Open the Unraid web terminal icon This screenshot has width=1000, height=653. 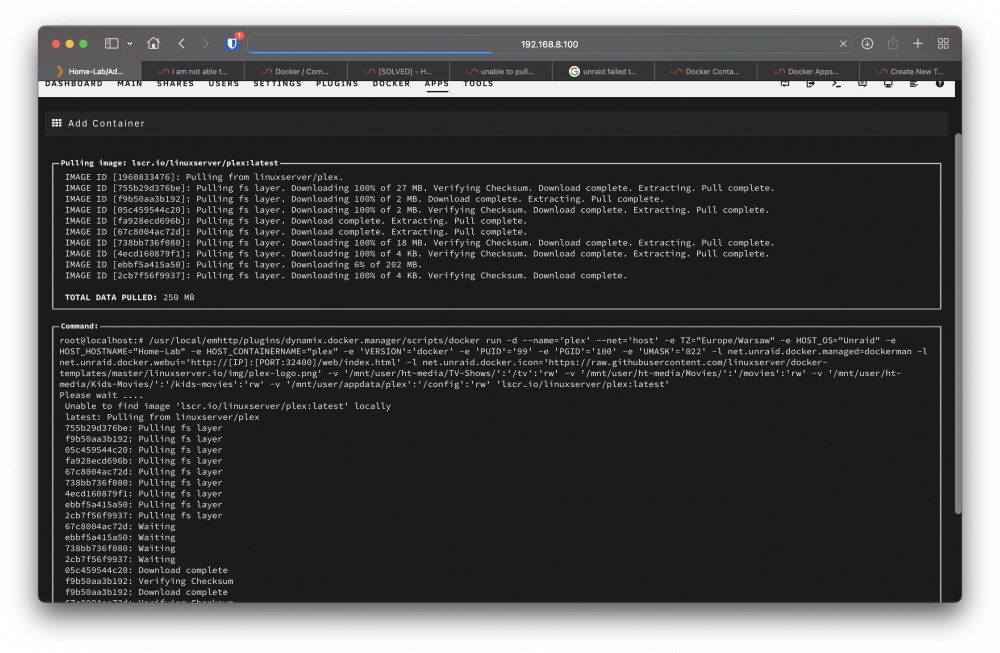point(836,84)
